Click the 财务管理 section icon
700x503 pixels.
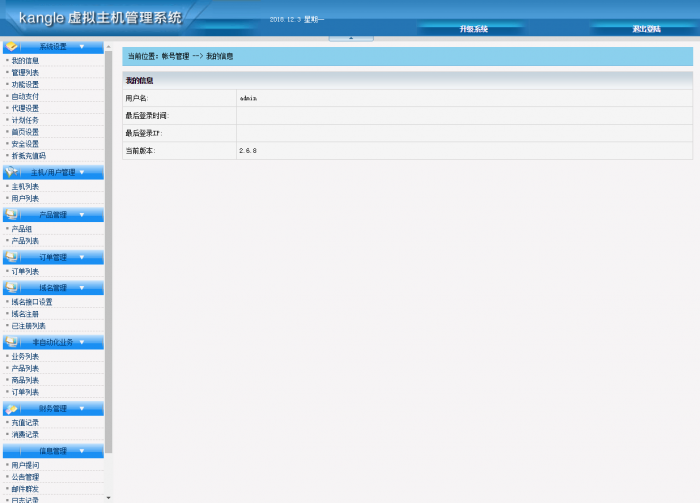[x=11, y=408]
